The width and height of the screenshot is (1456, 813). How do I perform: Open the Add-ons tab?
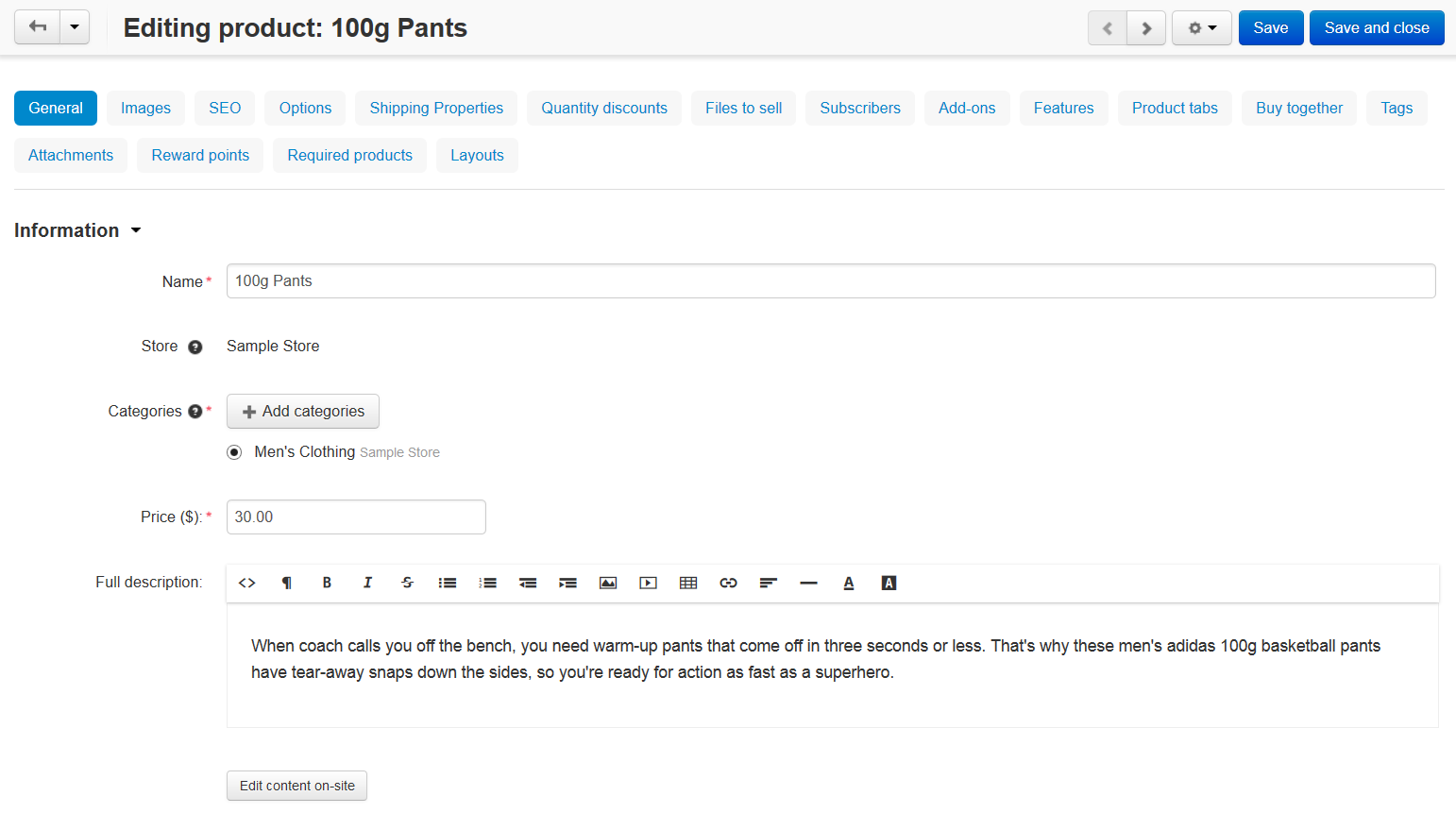[967, 108]
